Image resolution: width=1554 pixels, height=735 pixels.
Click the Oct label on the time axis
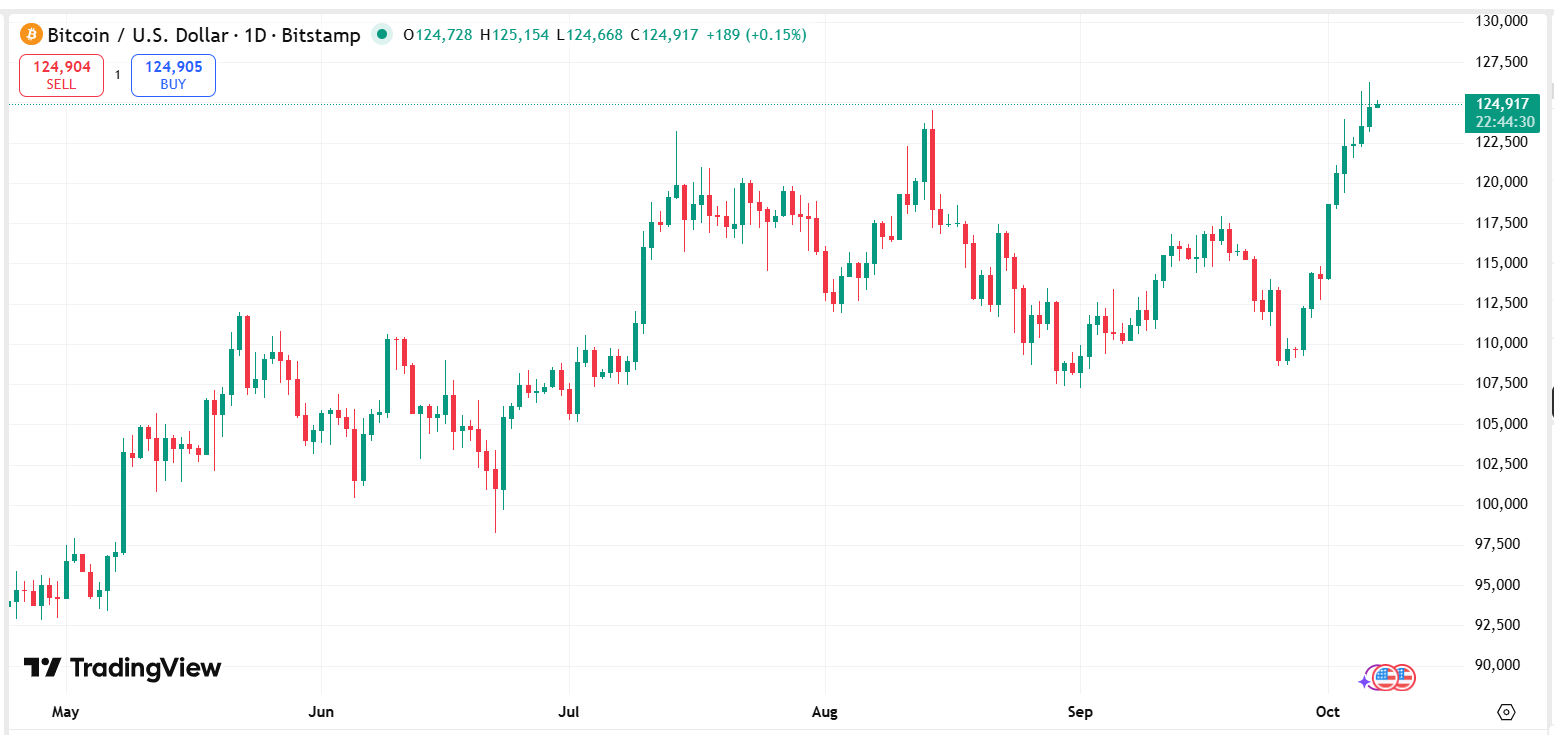[1327, 712]
